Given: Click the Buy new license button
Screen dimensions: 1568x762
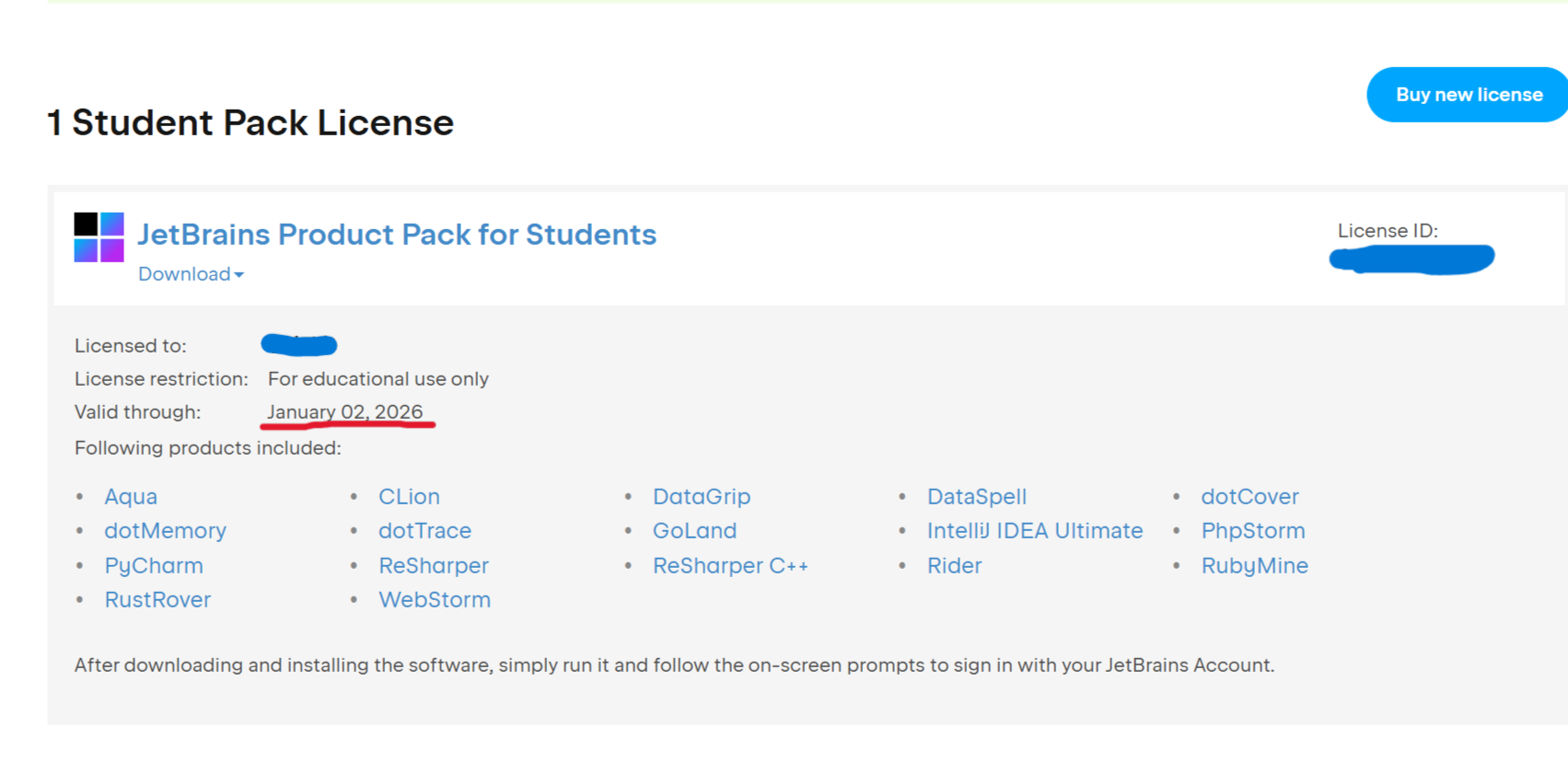Looking at the screenshot, I should pos(1468,95).
